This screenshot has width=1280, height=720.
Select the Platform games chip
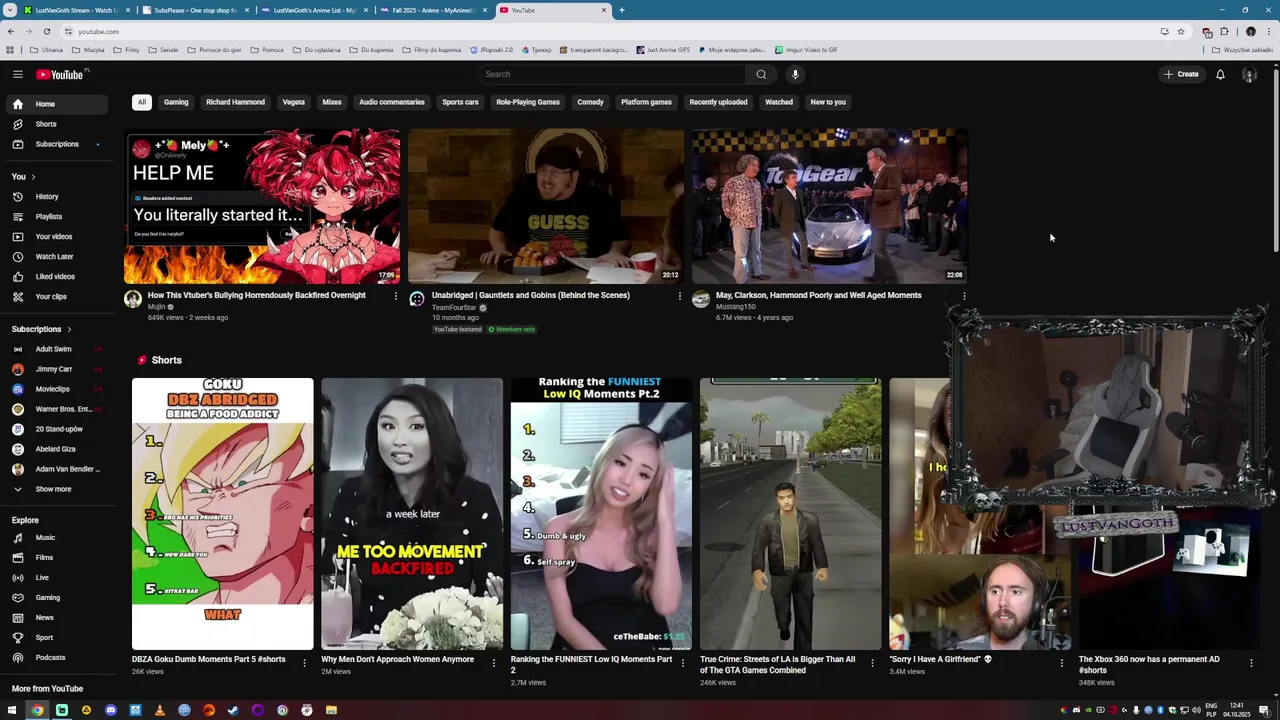tap(646, 102)
